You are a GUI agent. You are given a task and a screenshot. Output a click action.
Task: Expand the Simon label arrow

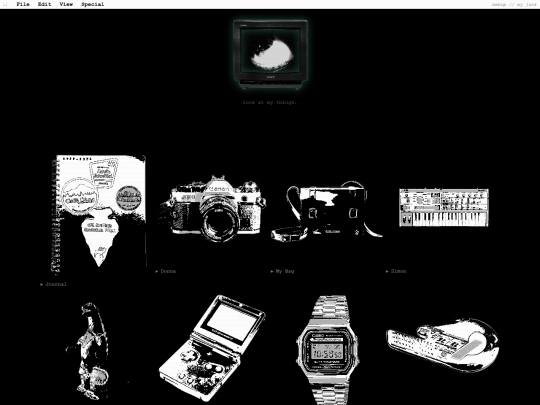pos(387,271)
